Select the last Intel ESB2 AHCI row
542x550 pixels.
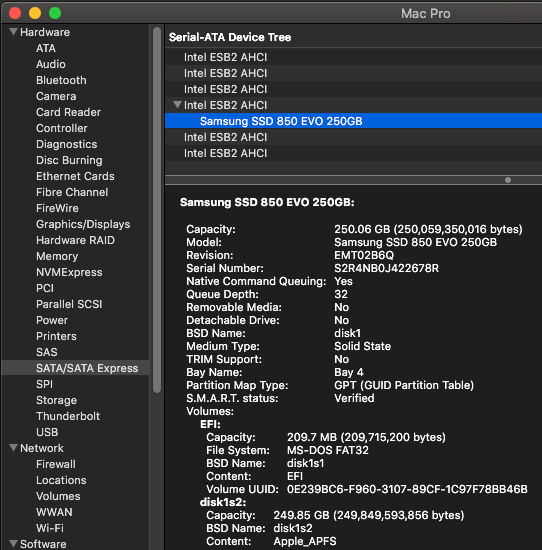(353, 153)
